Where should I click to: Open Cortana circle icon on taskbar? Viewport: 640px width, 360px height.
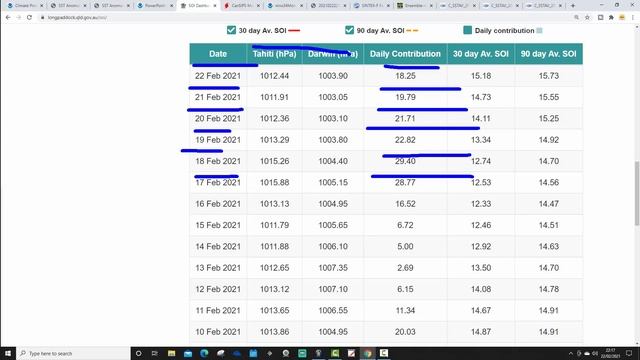point(138,353)
